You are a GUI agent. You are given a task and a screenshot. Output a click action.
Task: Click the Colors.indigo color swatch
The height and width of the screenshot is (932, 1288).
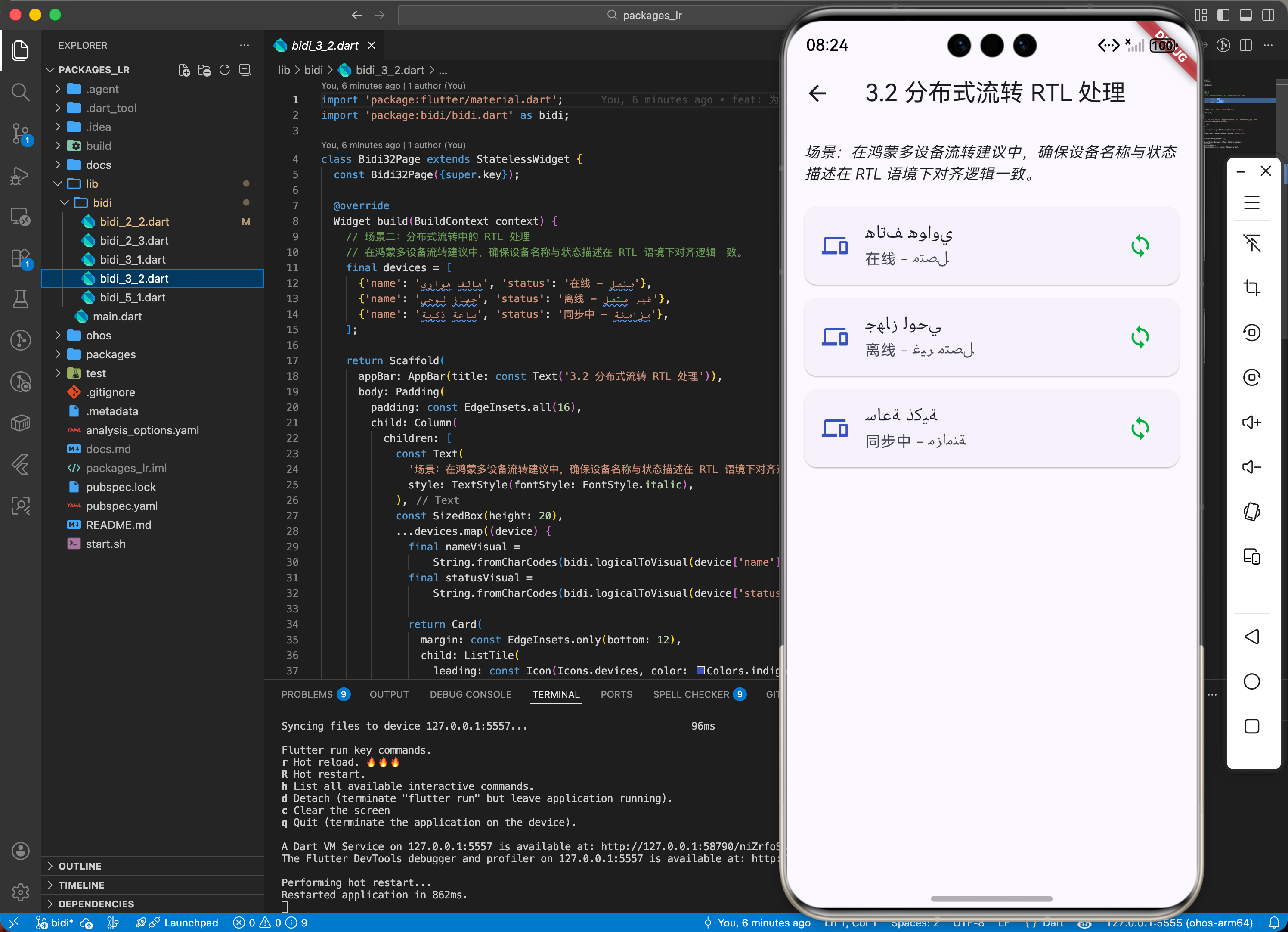point(700,671)
